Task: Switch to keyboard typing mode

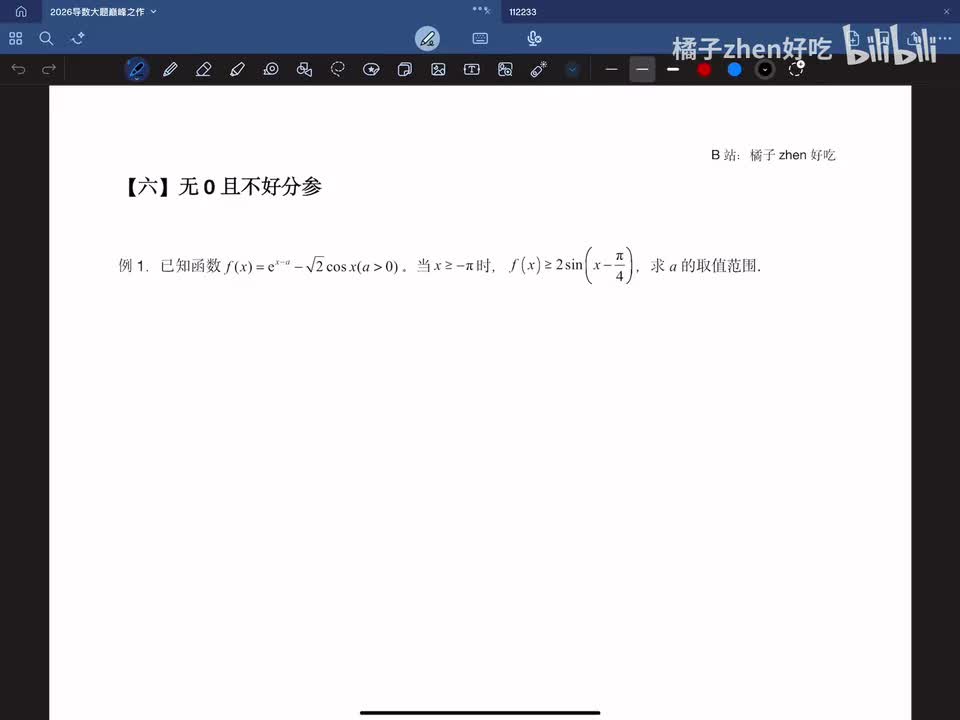Action: (480, 39)
